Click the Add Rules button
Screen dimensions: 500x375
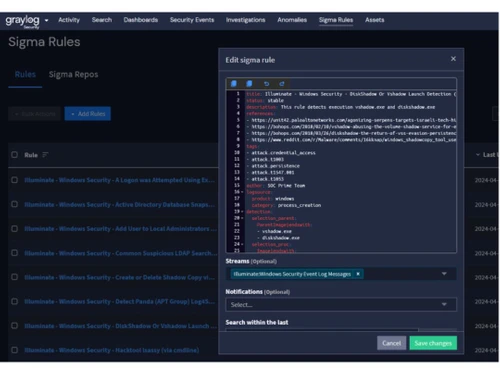coord(88,114)
